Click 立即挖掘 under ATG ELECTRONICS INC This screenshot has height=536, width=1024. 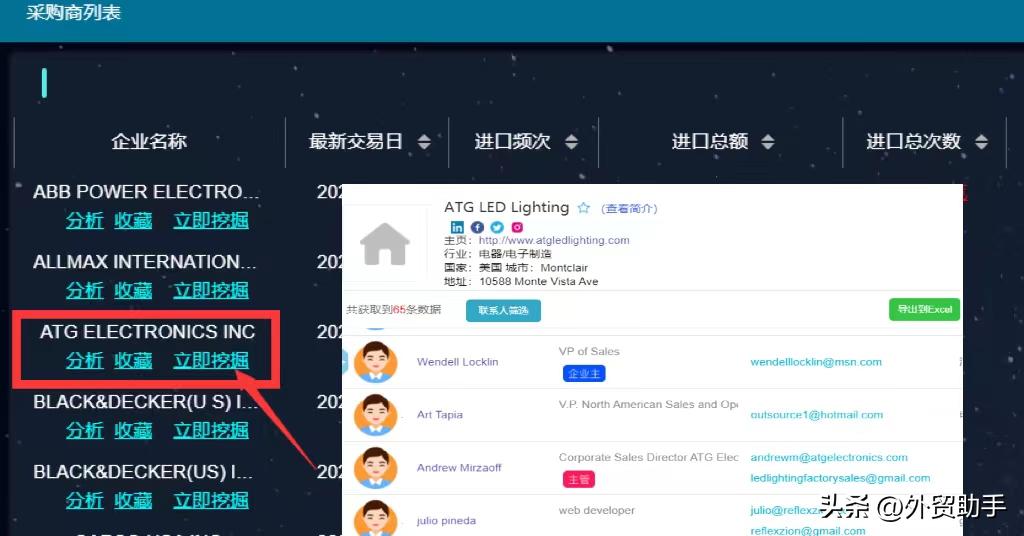click(x=211, y=360)
